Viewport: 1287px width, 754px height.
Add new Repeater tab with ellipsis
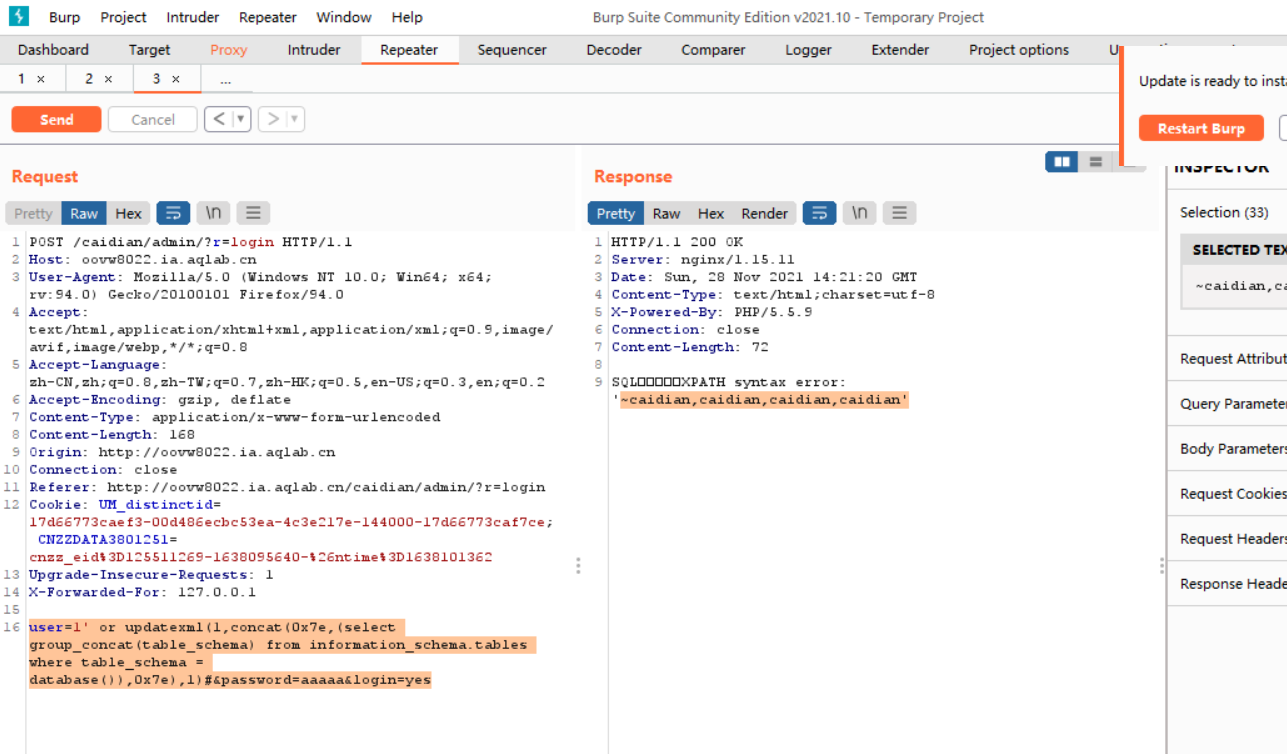click(226, 79)
